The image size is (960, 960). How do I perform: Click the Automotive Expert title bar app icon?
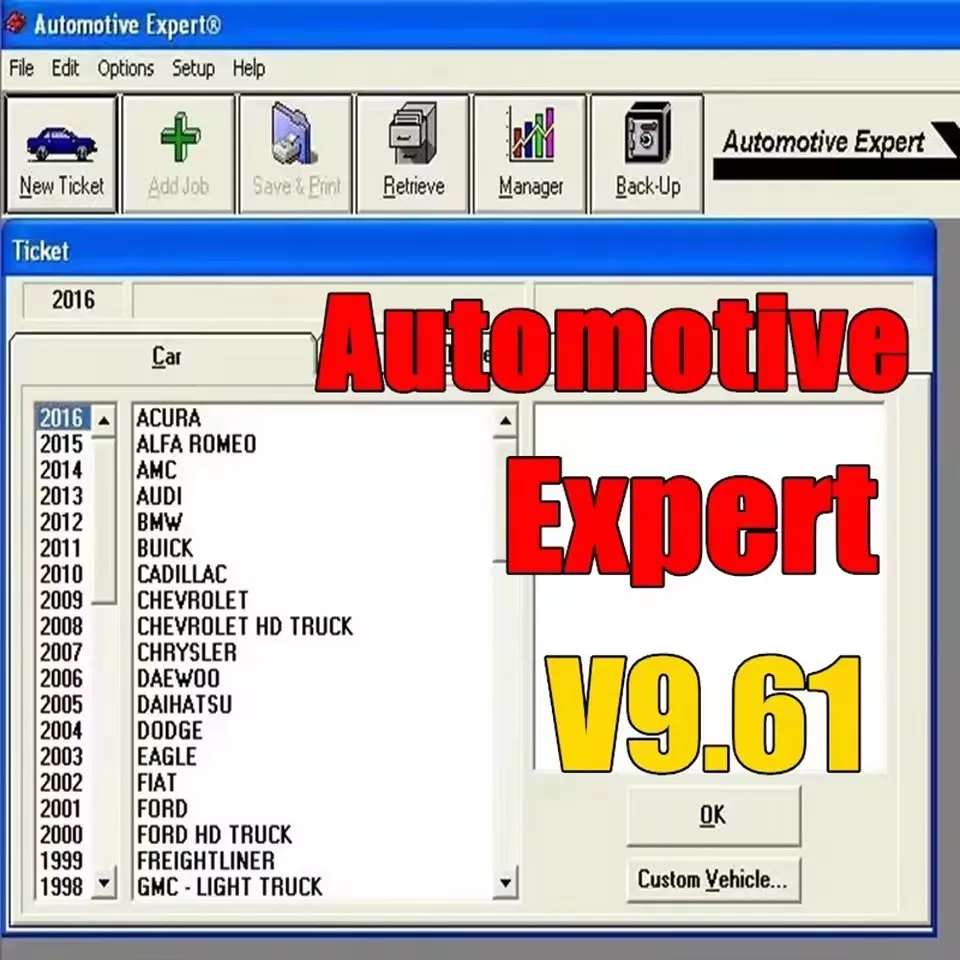pyautogui.click(x=15, y=24)
